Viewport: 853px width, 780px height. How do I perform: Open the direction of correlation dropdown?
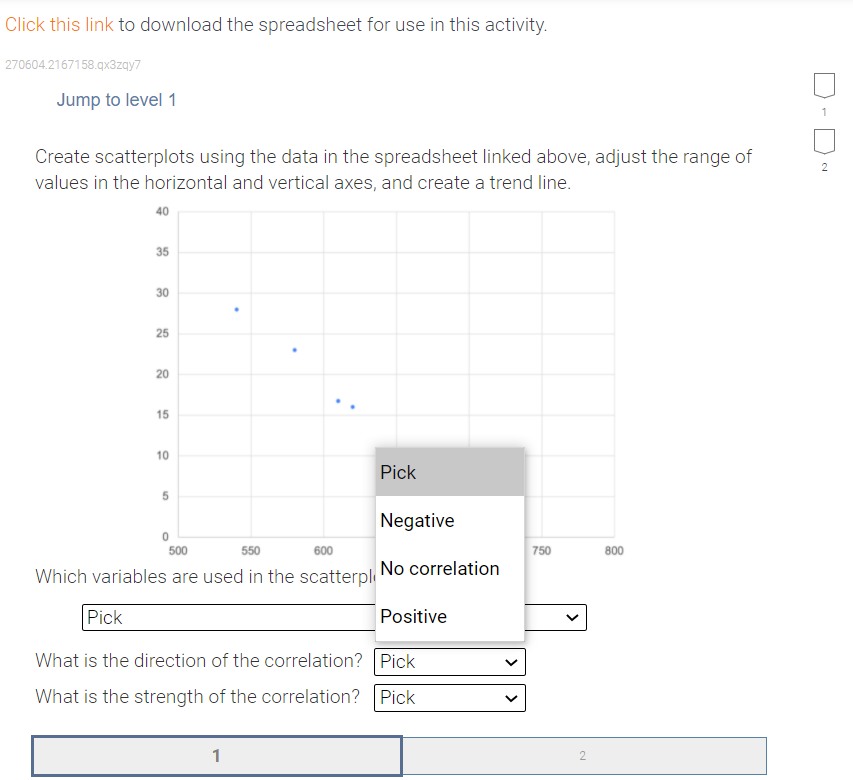(449, 661)
